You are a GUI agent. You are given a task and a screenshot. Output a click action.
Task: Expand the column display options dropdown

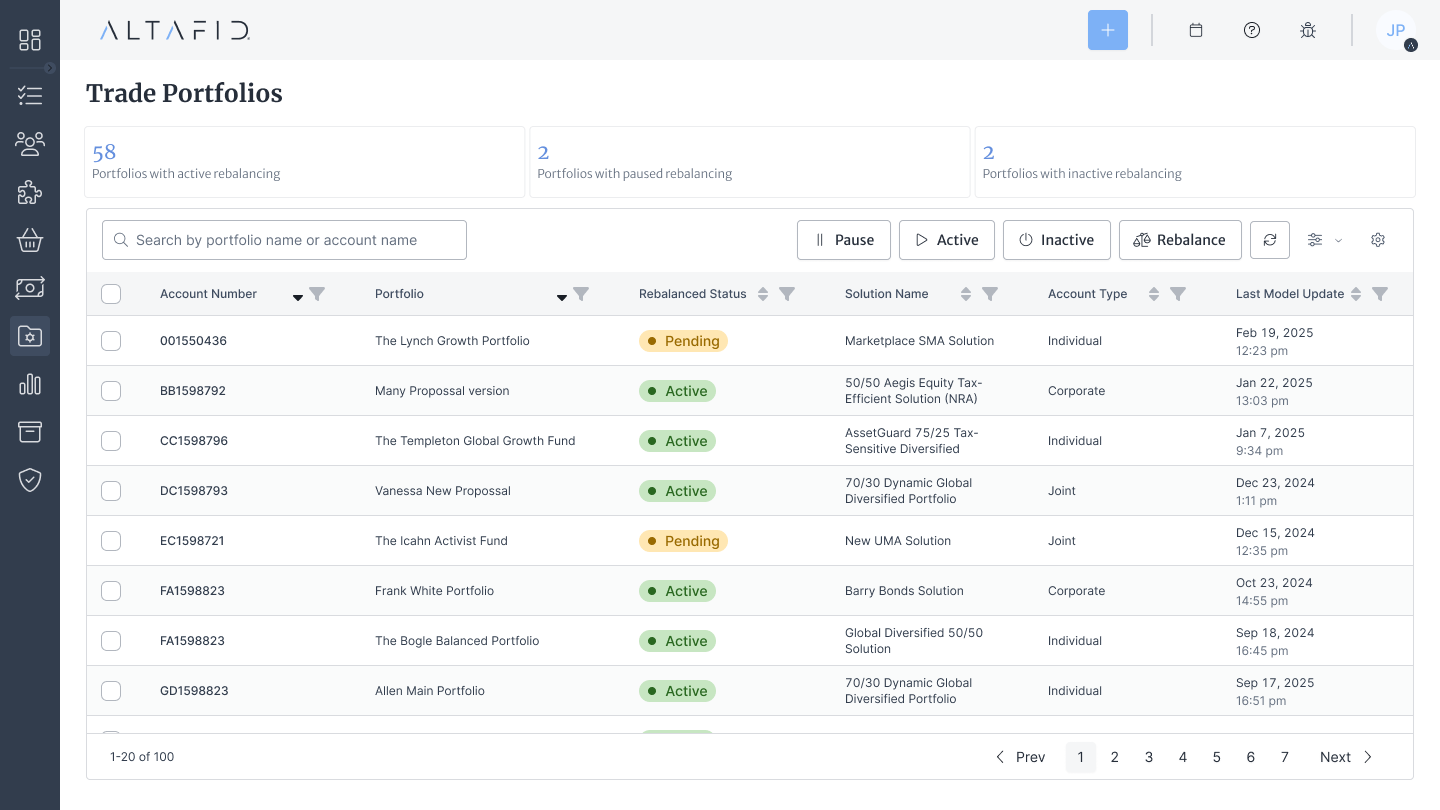click(1324, 240)
